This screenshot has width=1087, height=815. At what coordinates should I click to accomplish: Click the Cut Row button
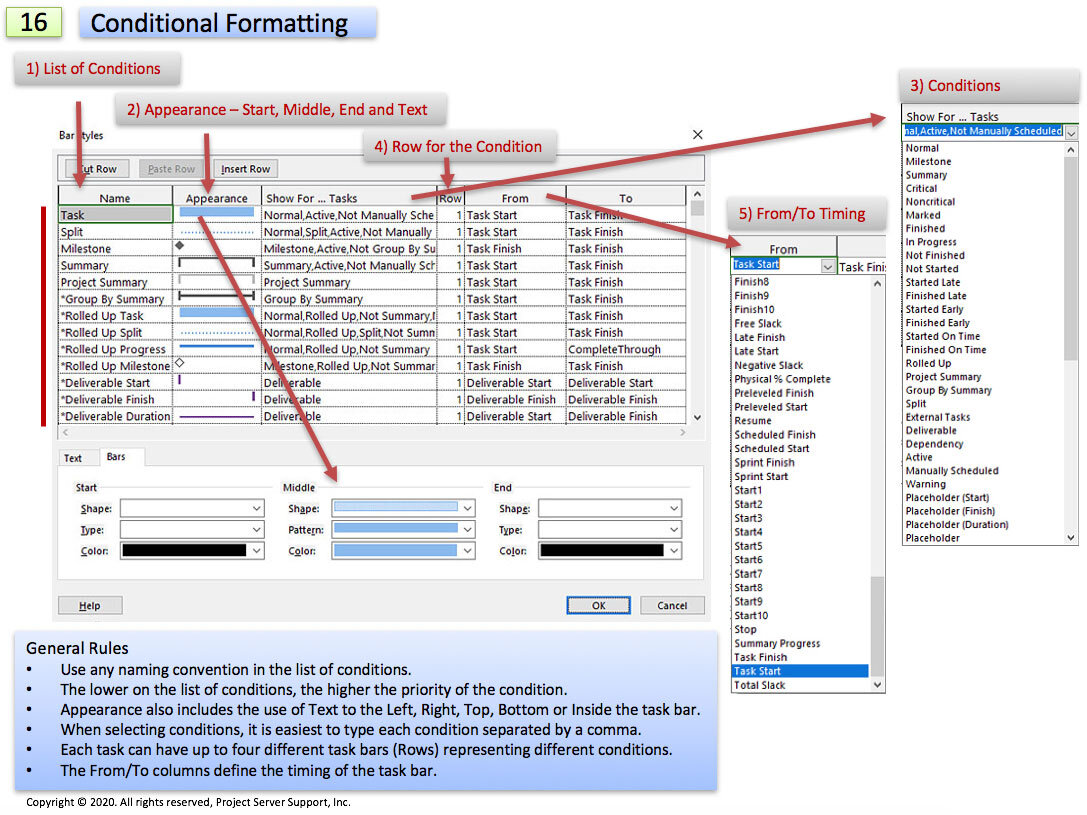pyautogui.click(x=96, y=168)
